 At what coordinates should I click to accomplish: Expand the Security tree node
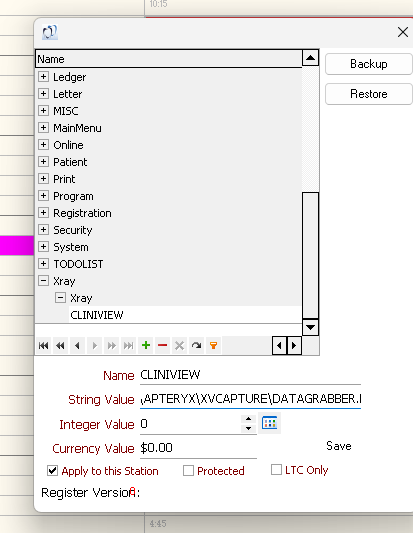point(43,229)
